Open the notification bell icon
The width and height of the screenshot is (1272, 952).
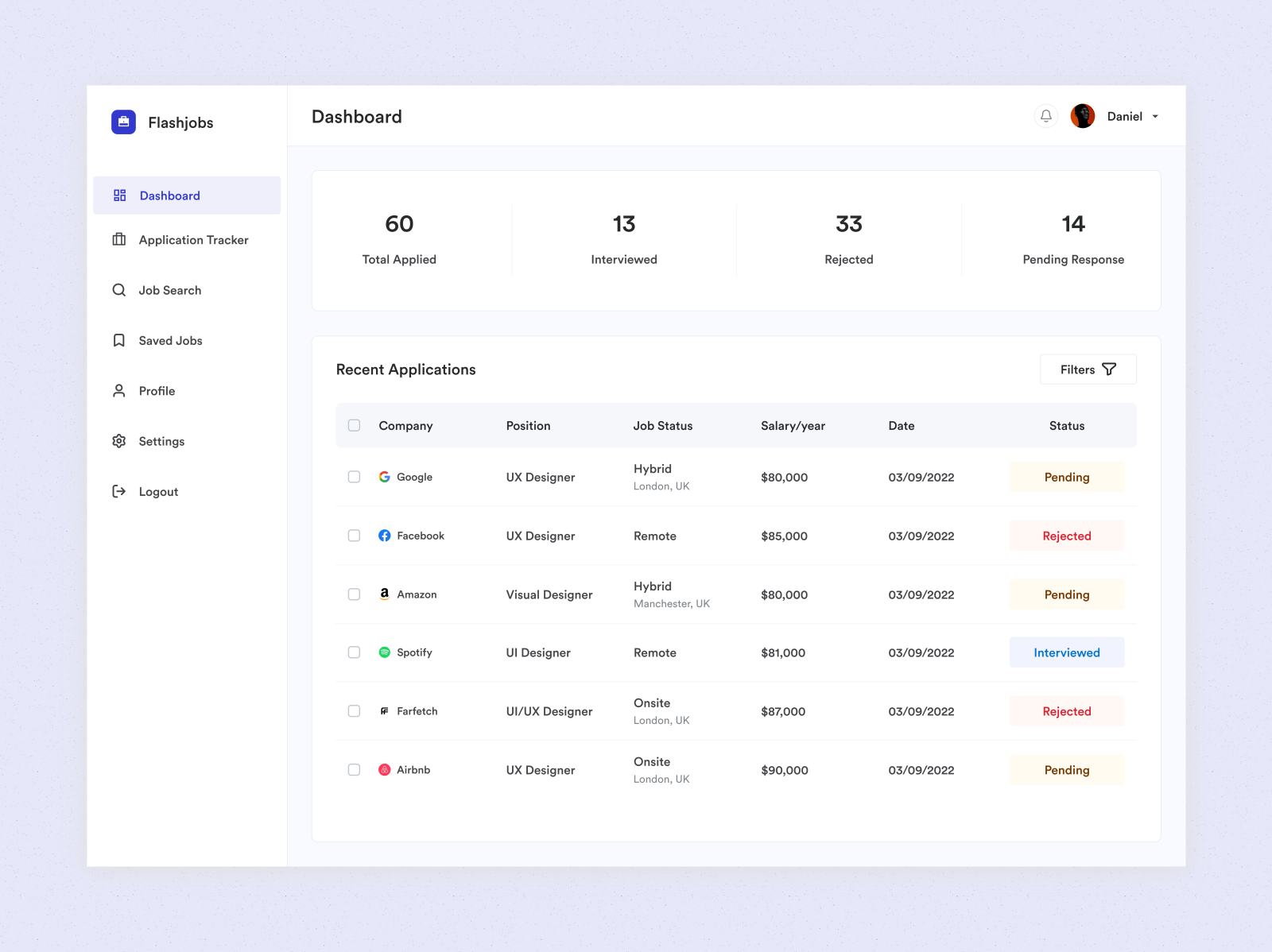click(1045, 116)
